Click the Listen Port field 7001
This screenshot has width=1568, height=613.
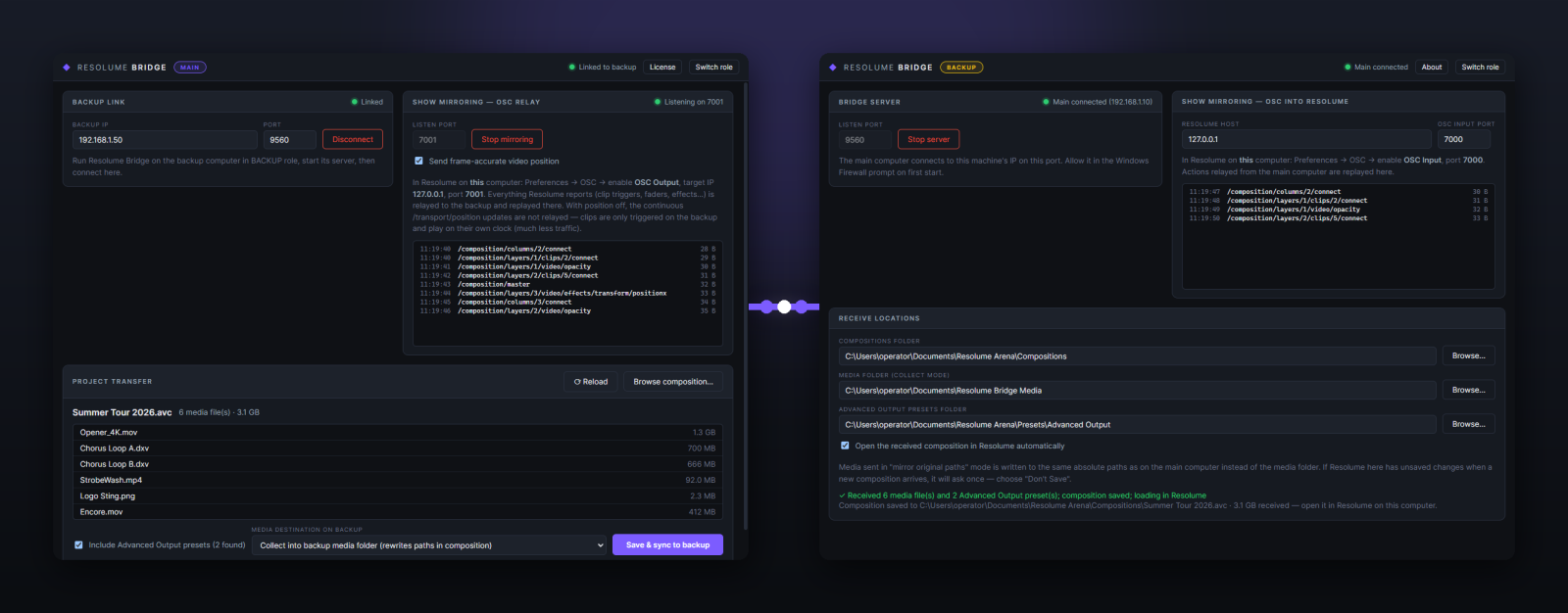[x=438, y=140]
